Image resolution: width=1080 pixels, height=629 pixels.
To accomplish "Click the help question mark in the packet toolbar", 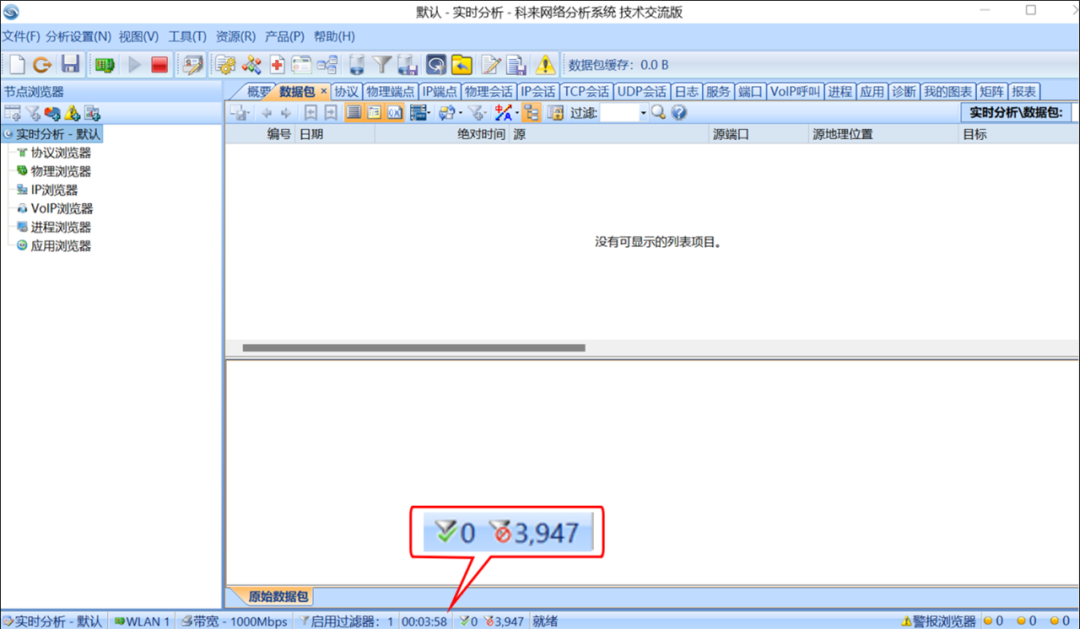I will [678, 112].
